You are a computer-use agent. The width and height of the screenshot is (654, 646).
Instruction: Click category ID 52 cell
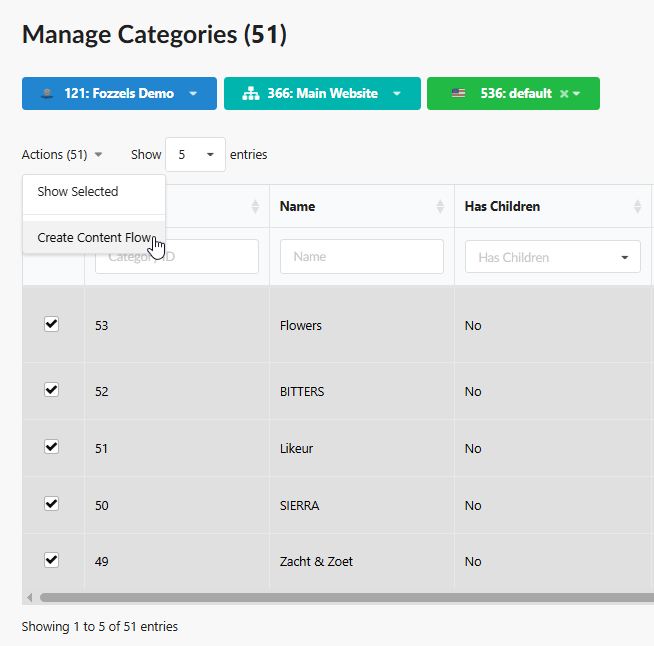pyautogui.click(x=177, y=391)
